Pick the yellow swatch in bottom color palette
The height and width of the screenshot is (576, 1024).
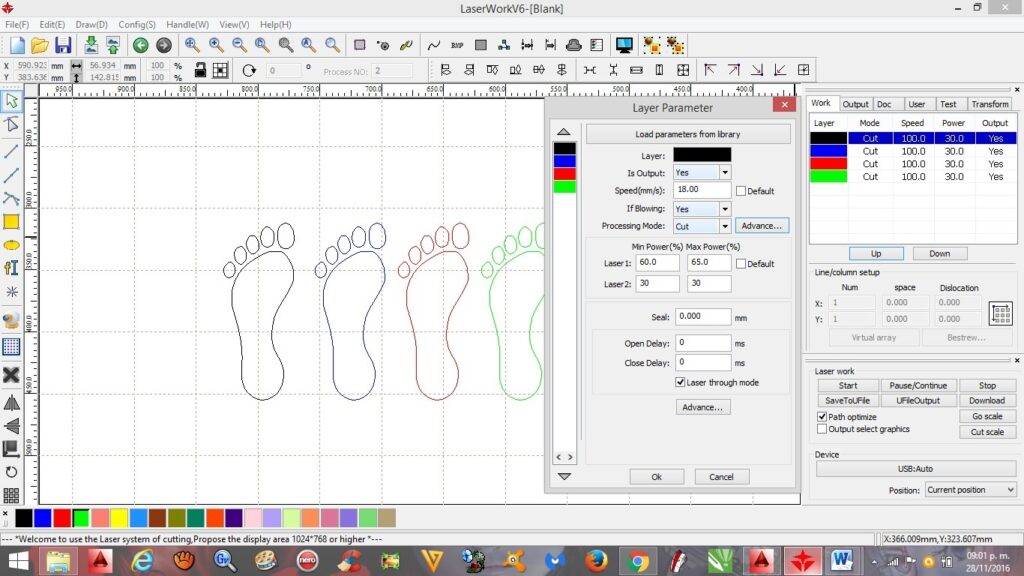(x=118, y=517)
